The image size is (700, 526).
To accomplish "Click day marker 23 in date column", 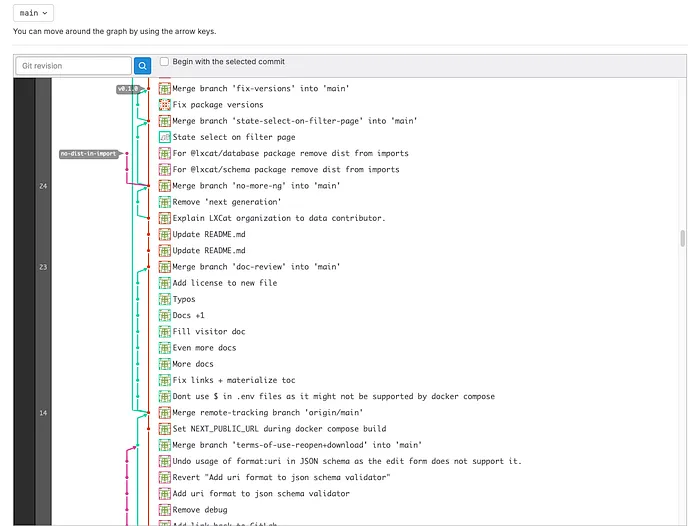I will (x=43, y=267).
